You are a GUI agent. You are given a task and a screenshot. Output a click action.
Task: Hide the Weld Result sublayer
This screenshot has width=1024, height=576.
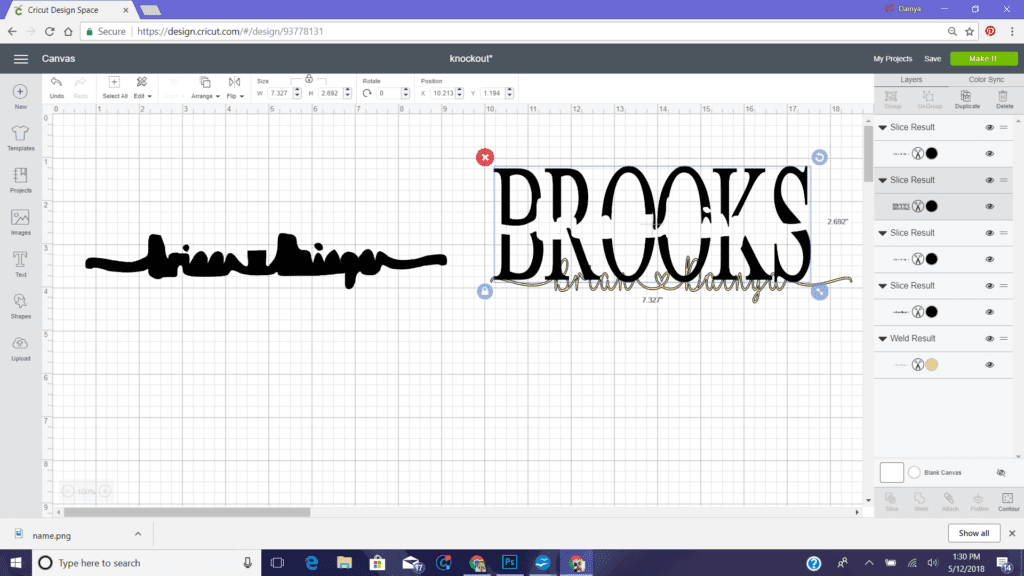click(989, 365)
